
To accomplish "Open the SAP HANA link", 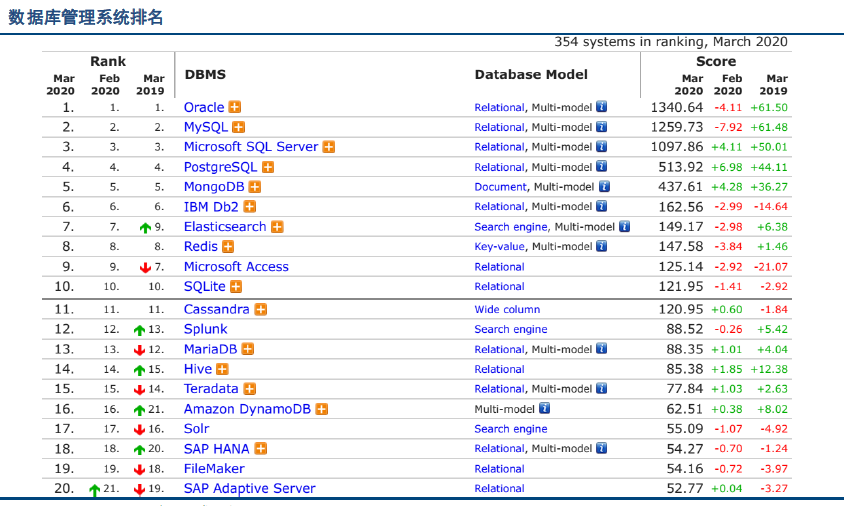I will point(217,449).
